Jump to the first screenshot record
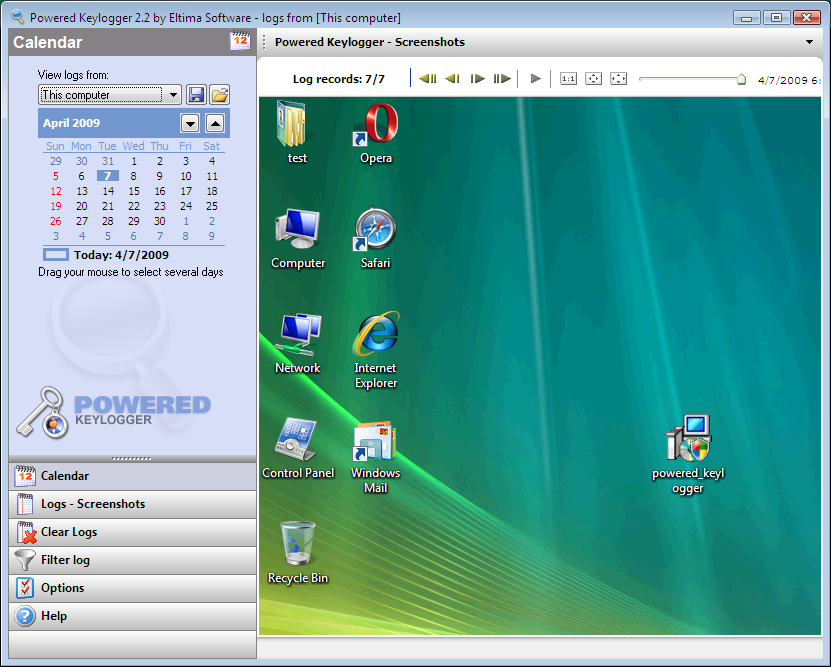831x667 pixels. coord(428,79)
